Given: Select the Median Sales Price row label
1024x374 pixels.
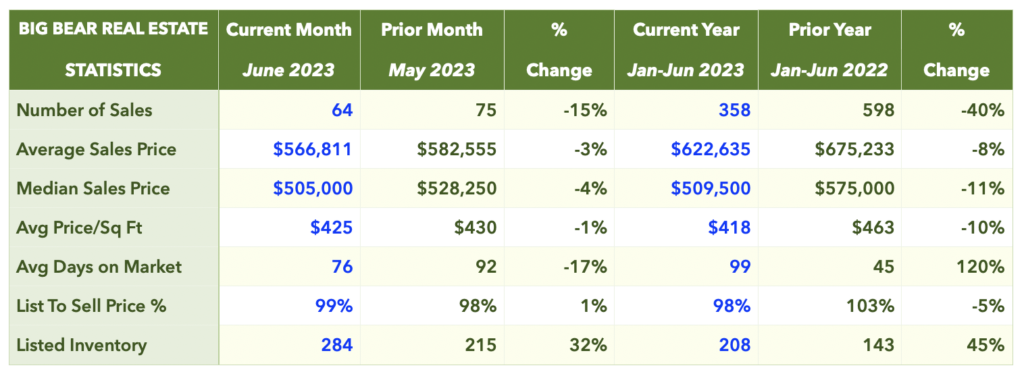Looking at the screenshot, I should pos(93,189).
